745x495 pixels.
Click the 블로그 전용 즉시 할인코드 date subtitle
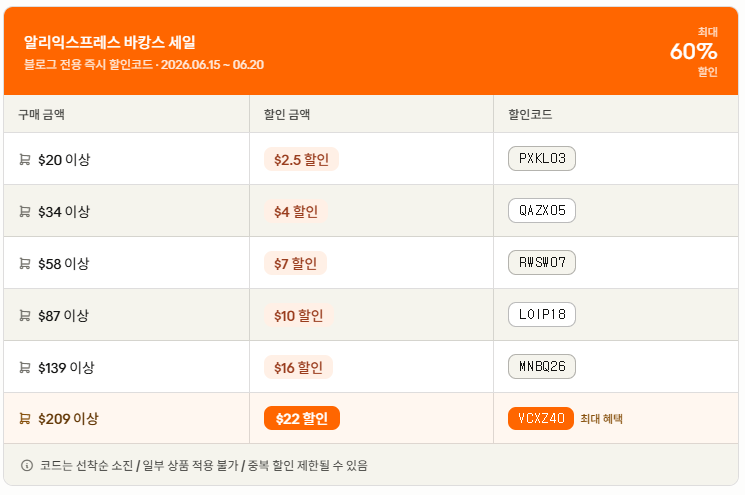tap(144, 65)
